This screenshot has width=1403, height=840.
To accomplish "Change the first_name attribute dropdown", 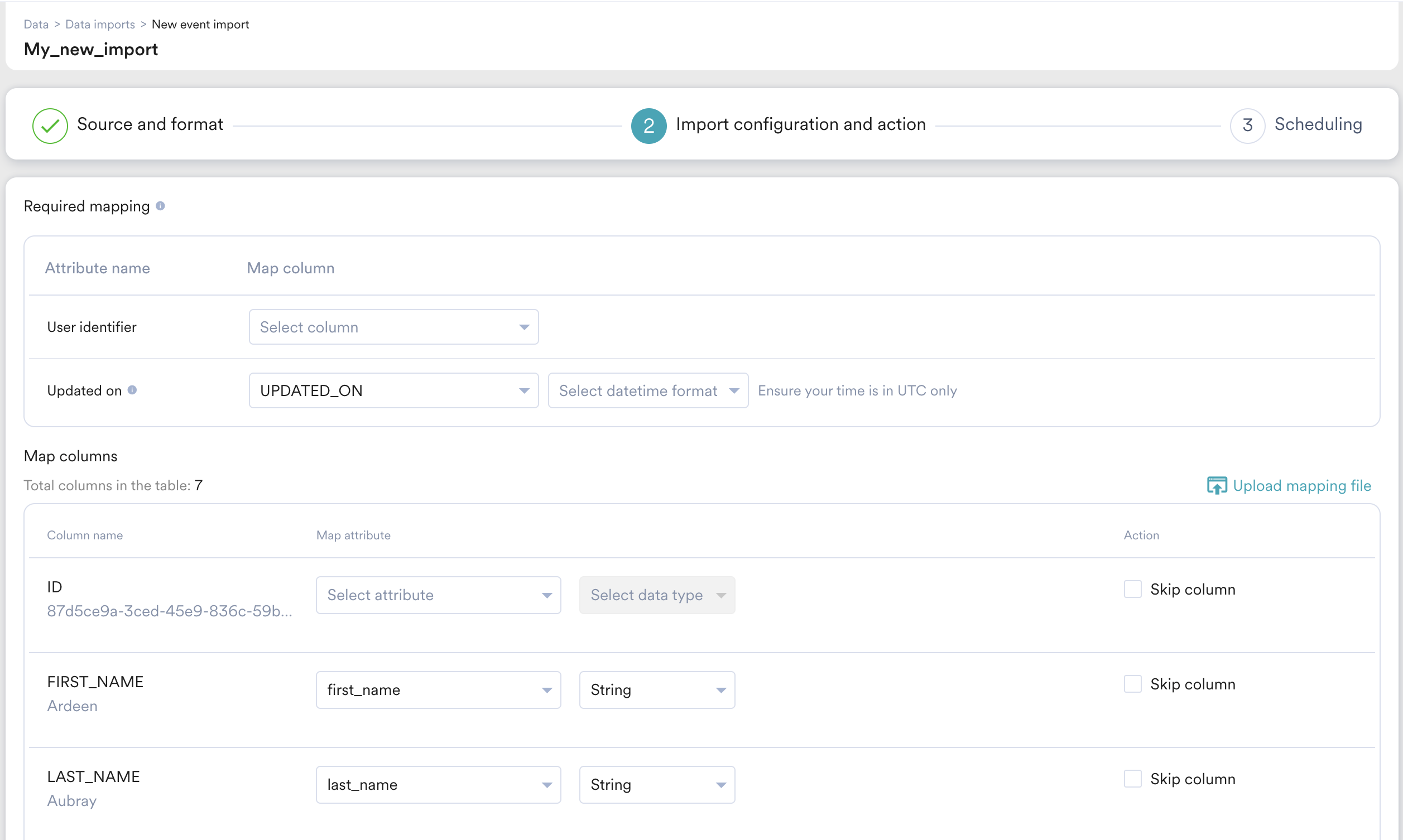I will (x=438, y=690).
